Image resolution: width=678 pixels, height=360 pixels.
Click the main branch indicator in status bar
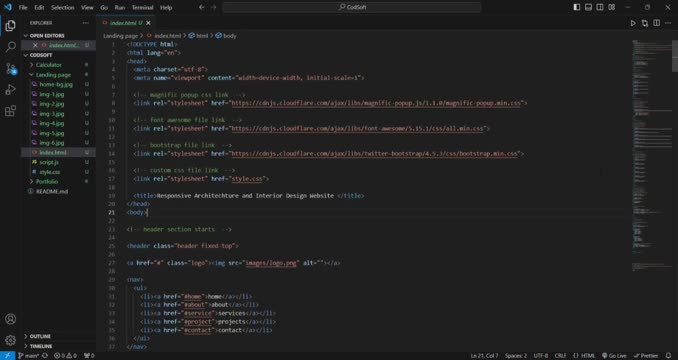pyautogui.click(x=29, y=356)
